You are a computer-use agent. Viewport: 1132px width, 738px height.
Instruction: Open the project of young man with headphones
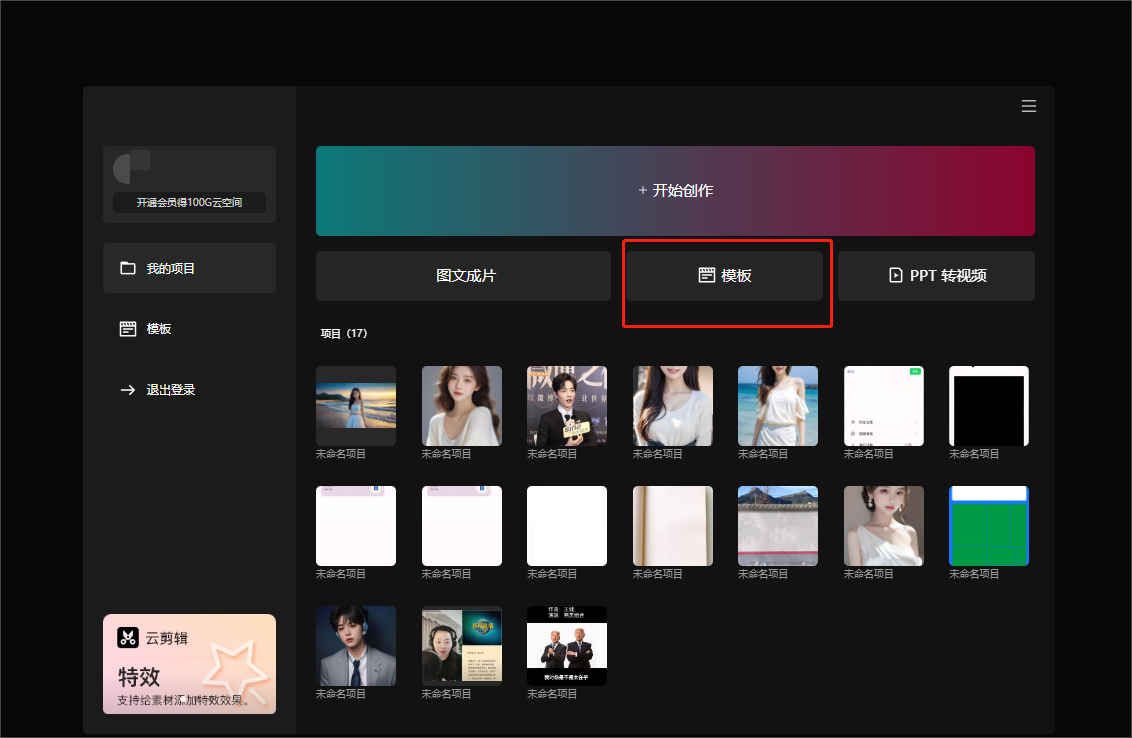tap(356, 646)
